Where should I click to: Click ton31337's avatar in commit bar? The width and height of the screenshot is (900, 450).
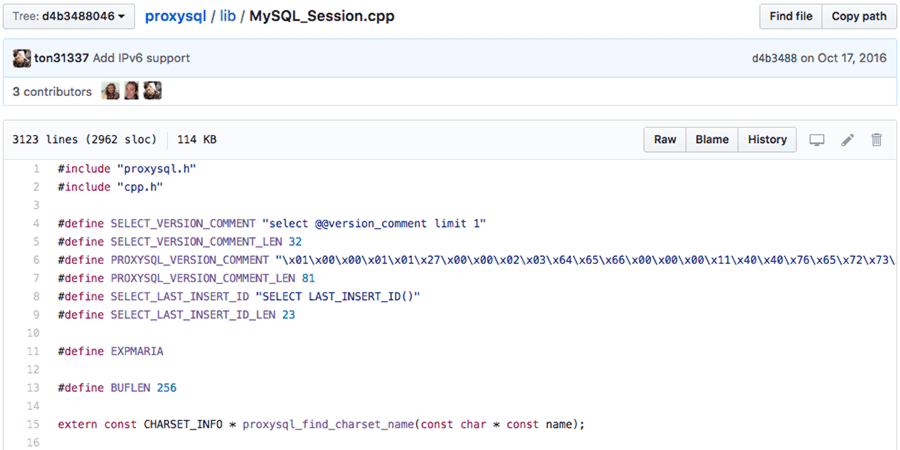coord(21,58)
